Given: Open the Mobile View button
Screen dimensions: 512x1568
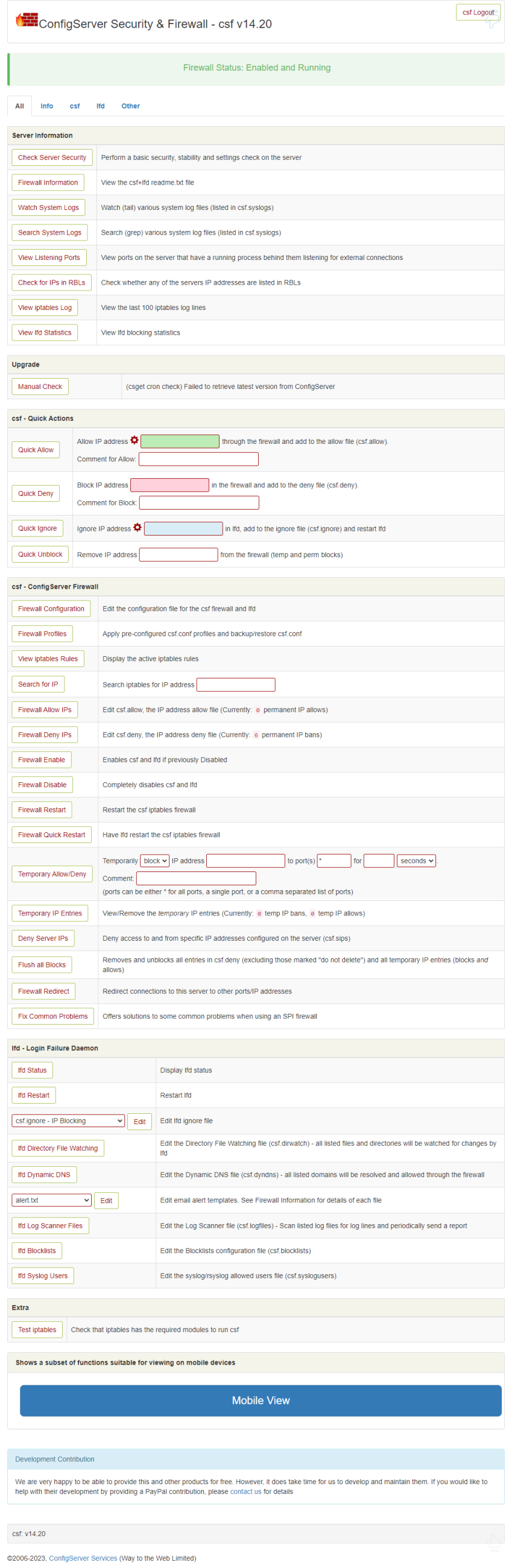Looking at the screenshot, I should [261, 1400].
